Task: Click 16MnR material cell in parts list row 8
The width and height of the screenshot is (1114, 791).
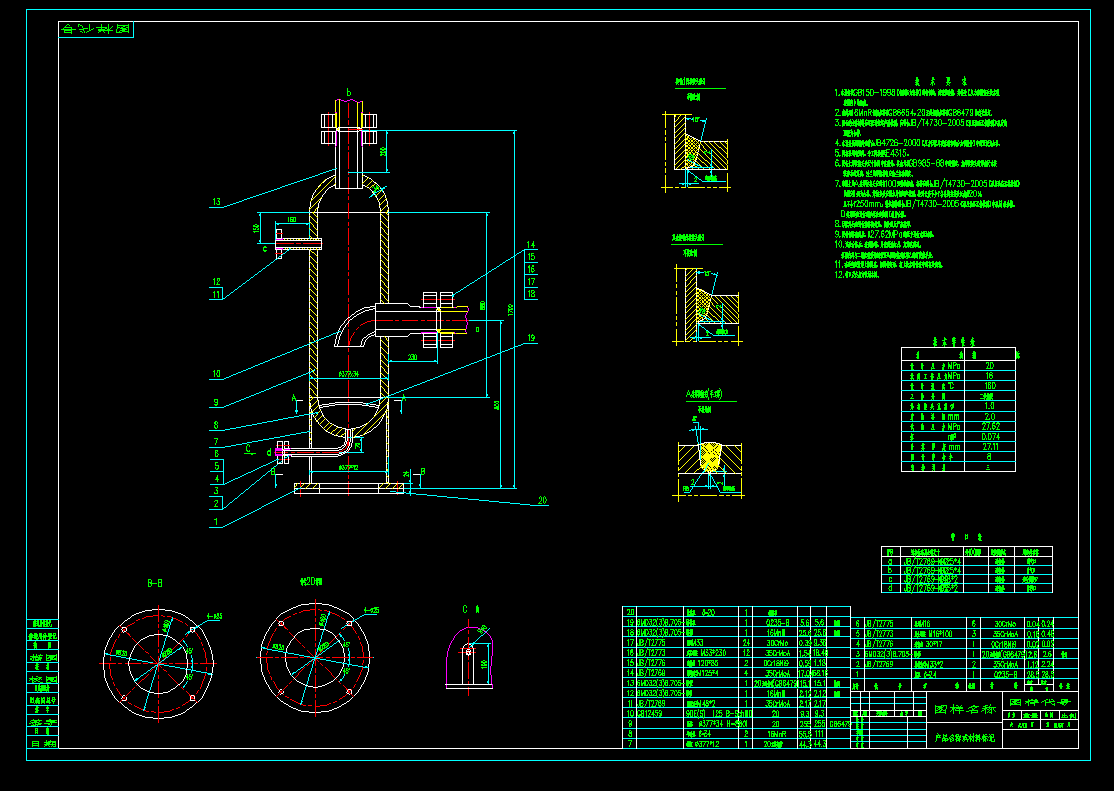Action: click(x=773, y=733)
